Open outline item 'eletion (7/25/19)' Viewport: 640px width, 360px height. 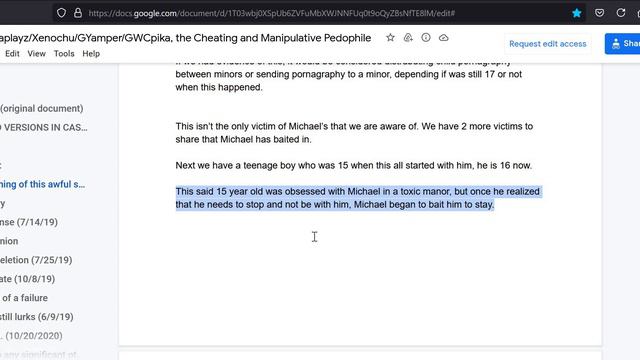click(x=36, y=260)
